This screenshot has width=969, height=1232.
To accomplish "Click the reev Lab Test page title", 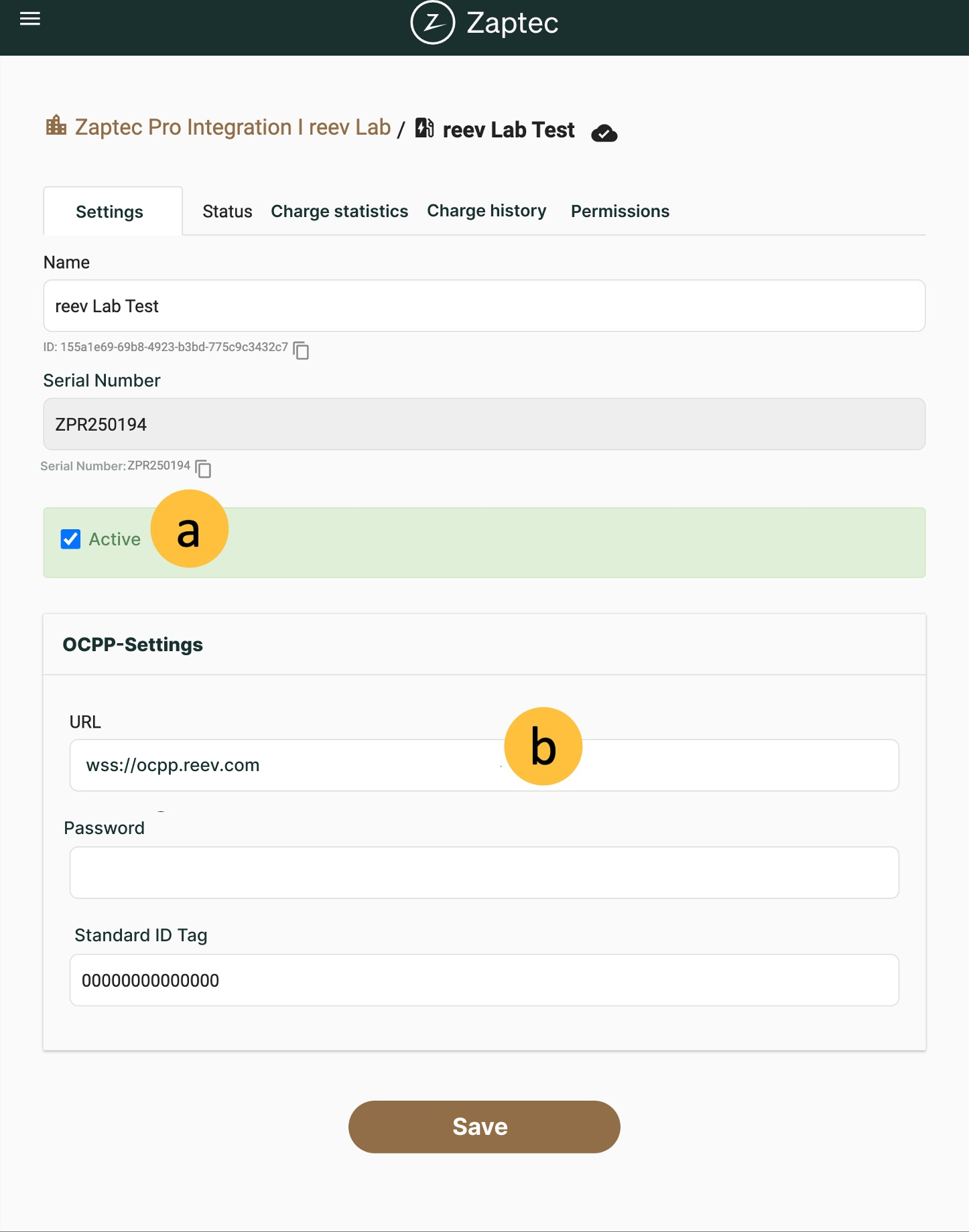I will (509, 129).
